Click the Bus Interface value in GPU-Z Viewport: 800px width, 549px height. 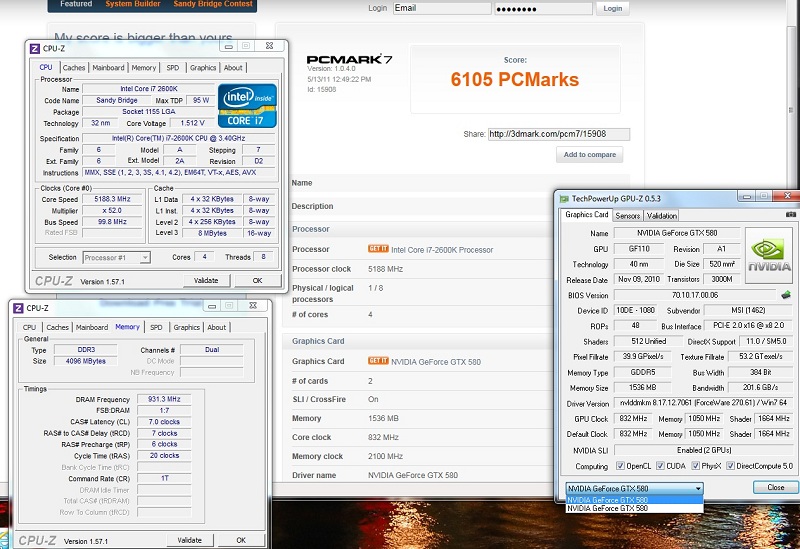(x=748, y=325)
